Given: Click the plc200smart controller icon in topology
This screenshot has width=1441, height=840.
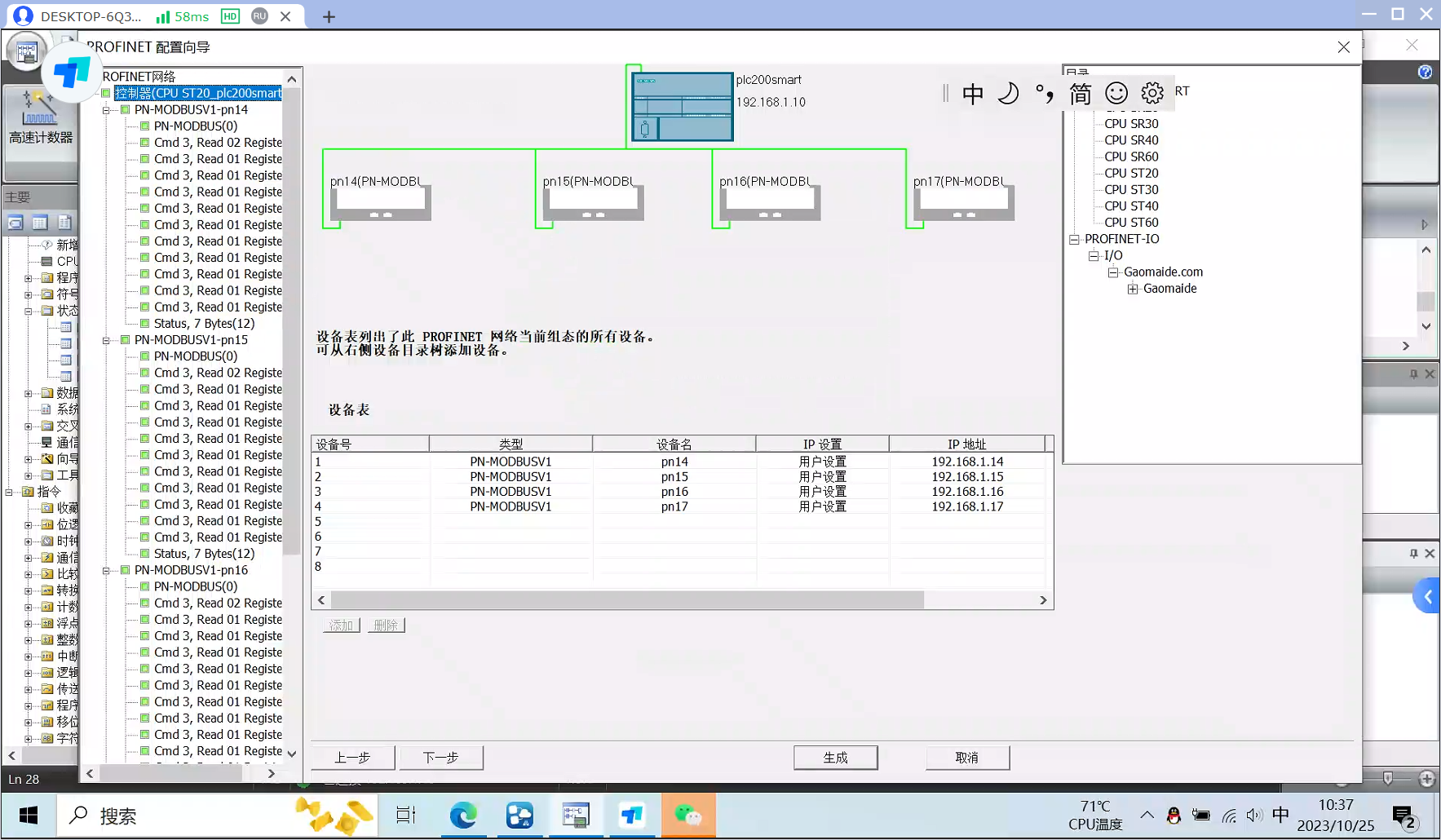Looking at the screenshot, I should tap(683, 107).
